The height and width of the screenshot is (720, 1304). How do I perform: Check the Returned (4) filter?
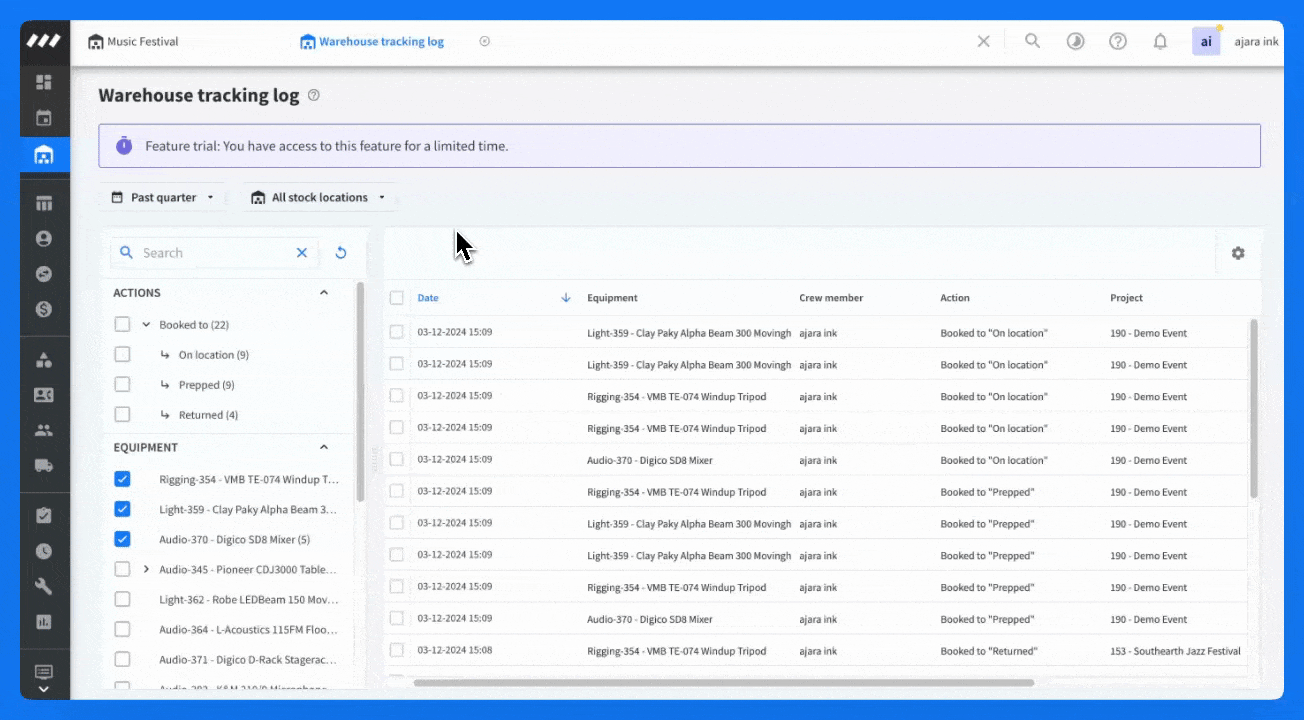click(122, 414)
